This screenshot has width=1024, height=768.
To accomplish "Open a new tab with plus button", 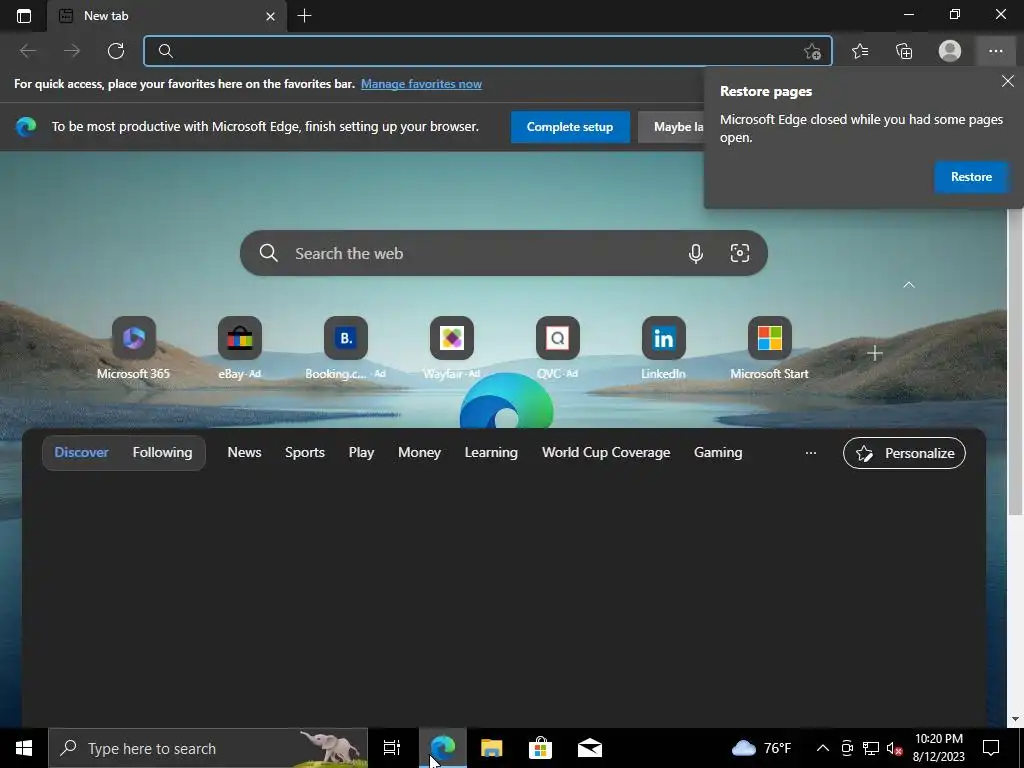I will pyautogui.click(x=304, y=16).
